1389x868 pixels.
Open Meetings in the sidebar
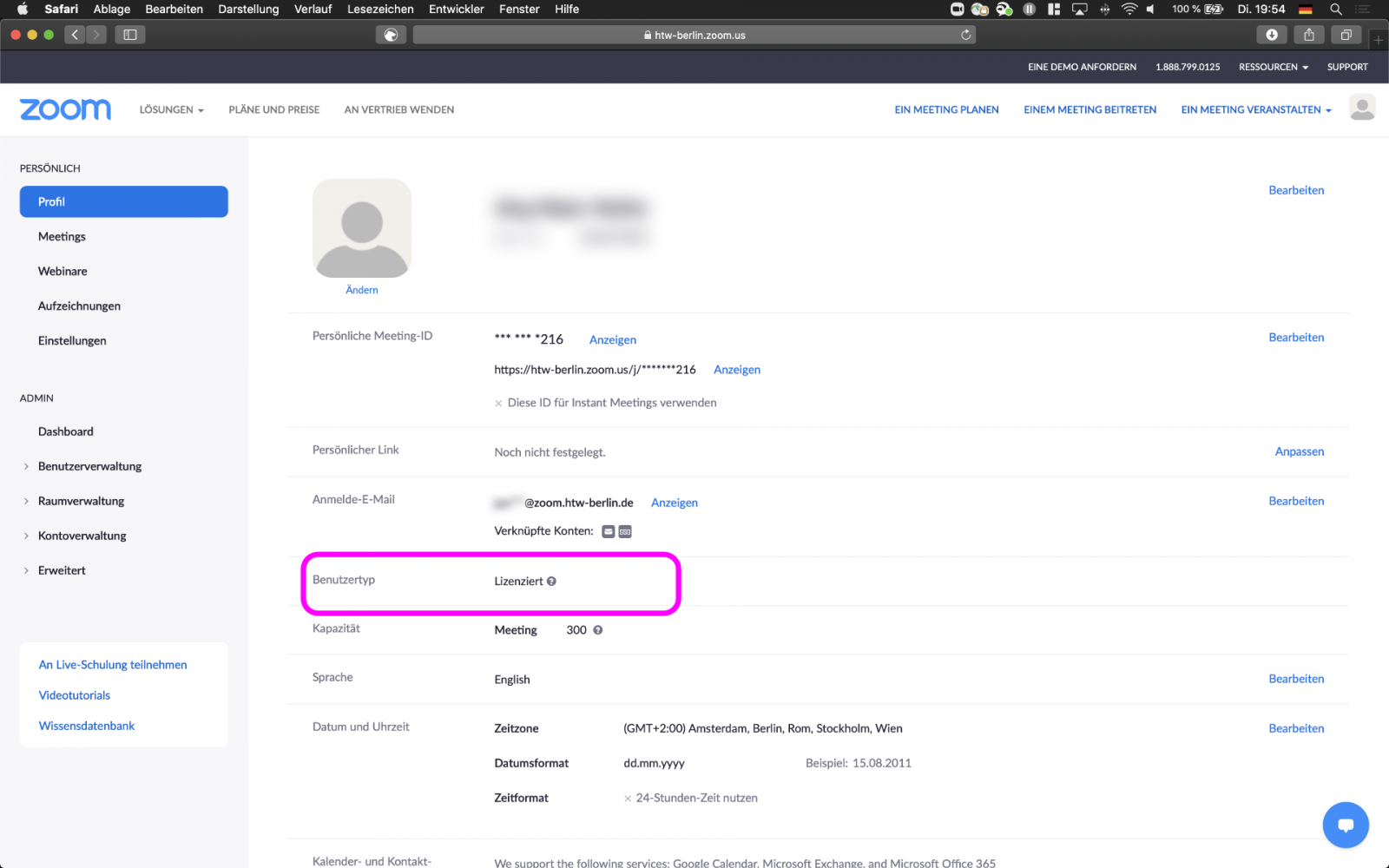[62, 236]
